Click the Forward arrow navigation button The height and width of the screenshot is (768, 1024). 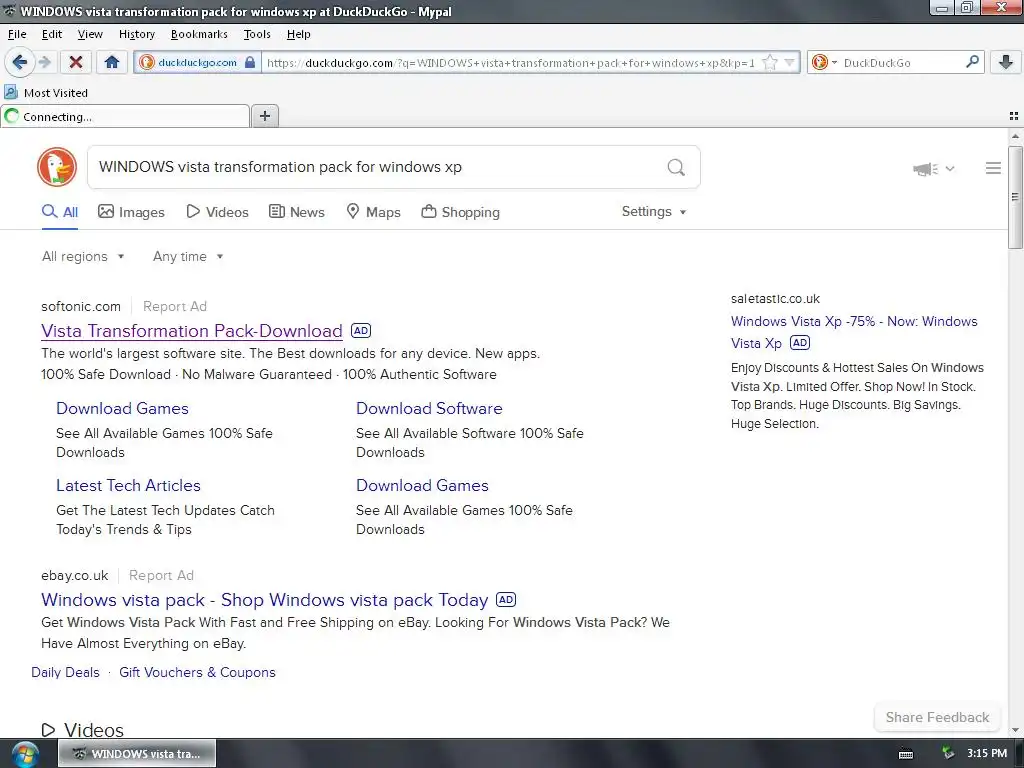tap(45, 62)
